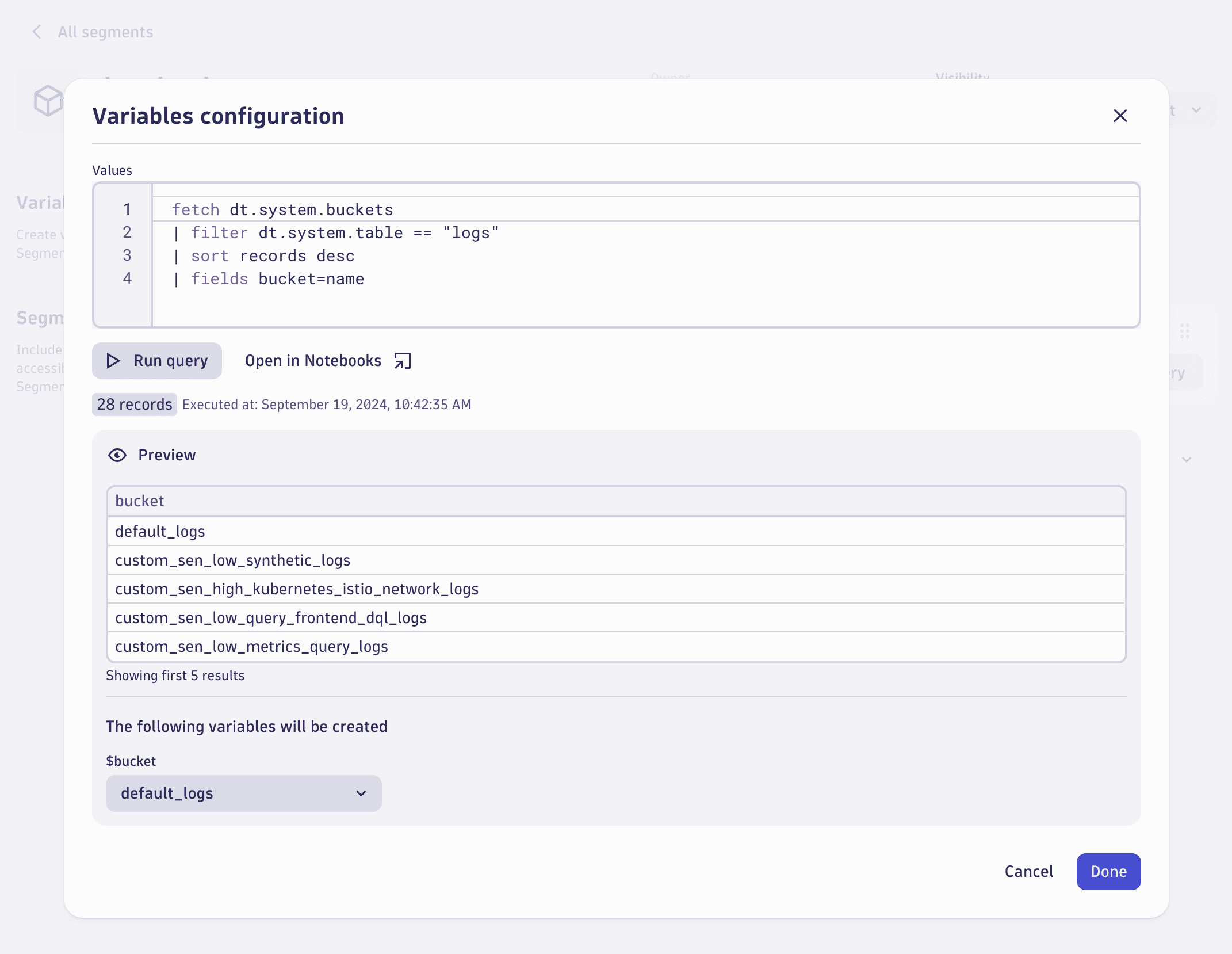Click Run query to execute DQL

point(156,360)
